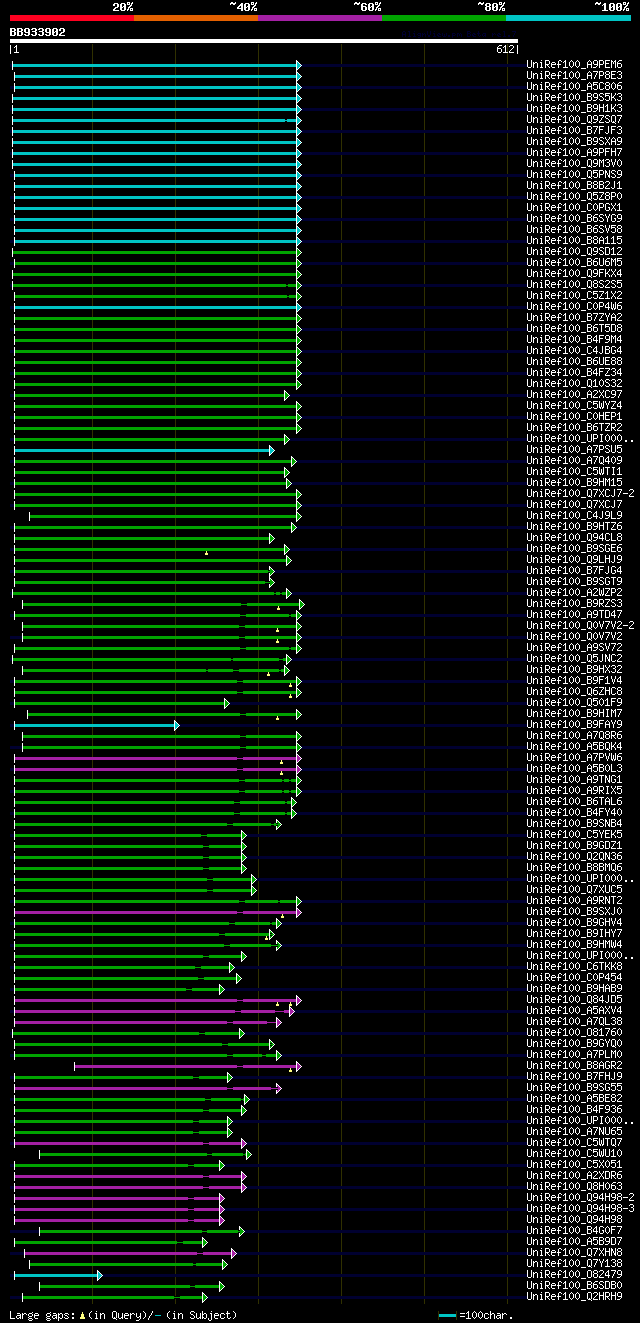
Task: Click the orange ~40% identity legend segment
Action: [x=195, y=17]
